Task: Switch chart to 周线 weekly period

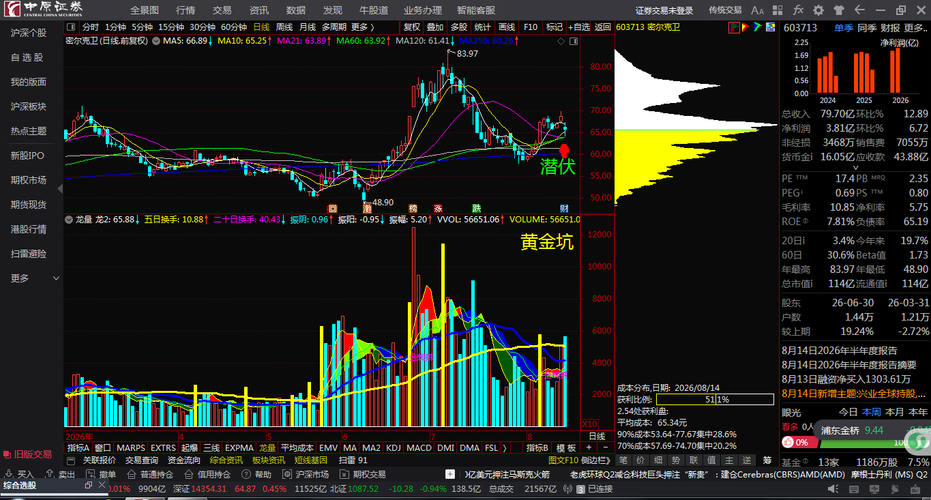Action: [284, 27]
